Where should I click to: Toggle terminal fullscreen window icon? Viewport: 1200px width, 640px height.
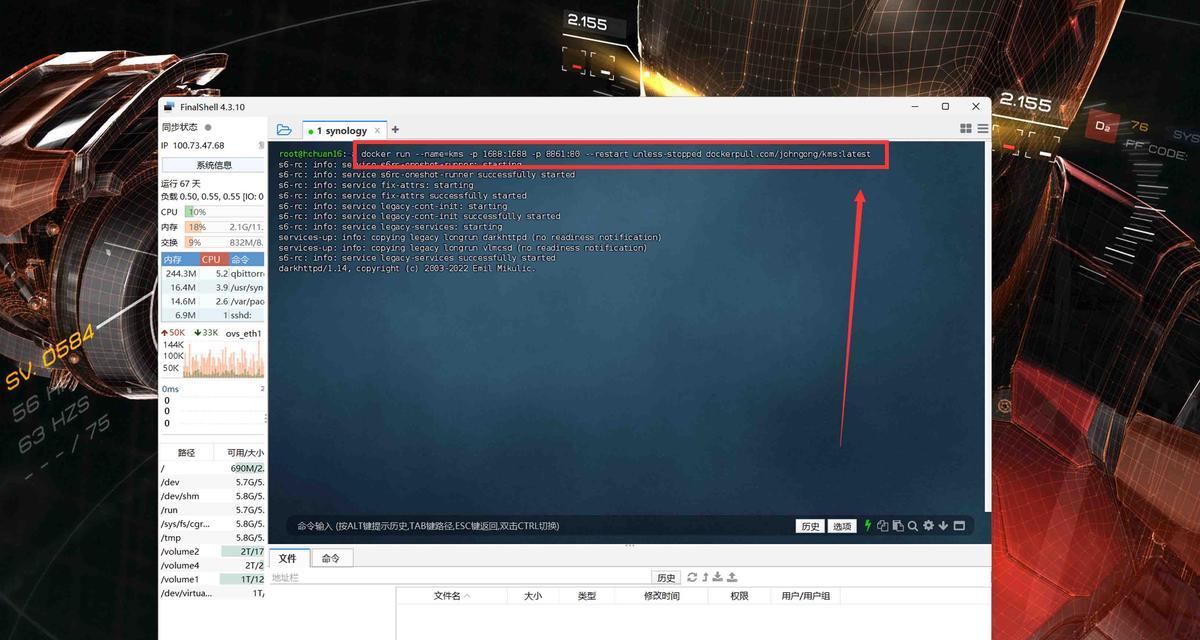click(x=959, y=525)
